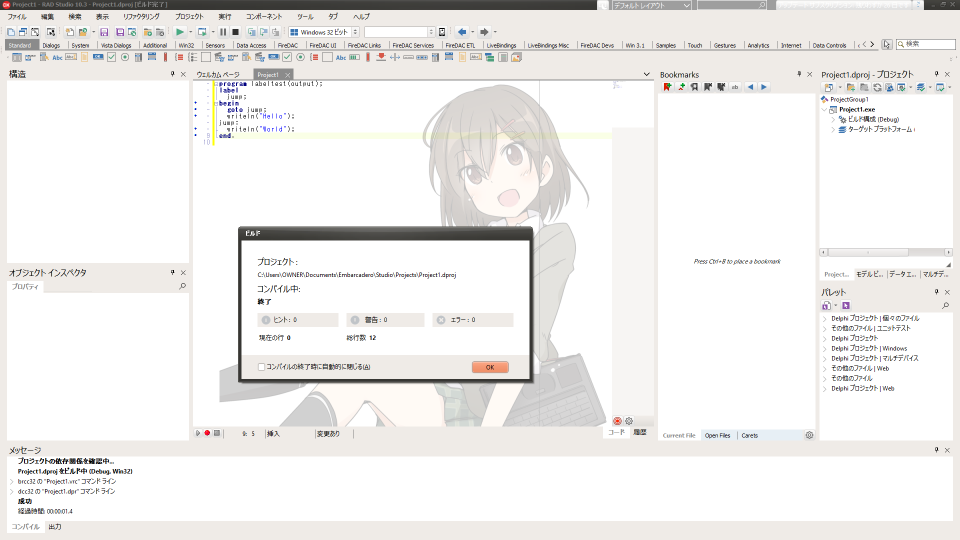Pin the Bookmarks panel
960x540 pixels.
point(797,75)
